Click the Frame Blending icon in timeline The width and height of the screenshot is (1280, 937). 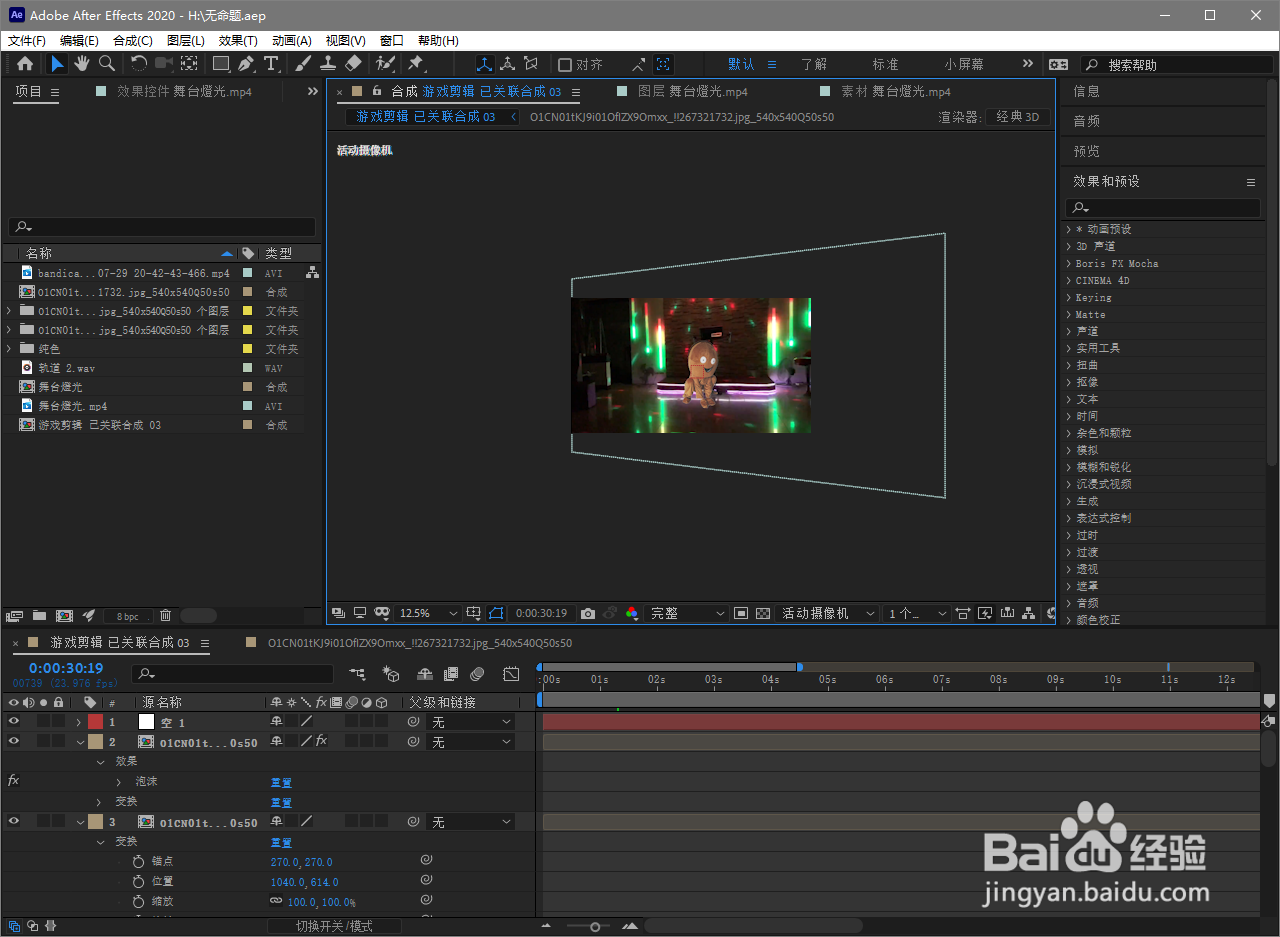pyautogui.click(x=451, y=674)
